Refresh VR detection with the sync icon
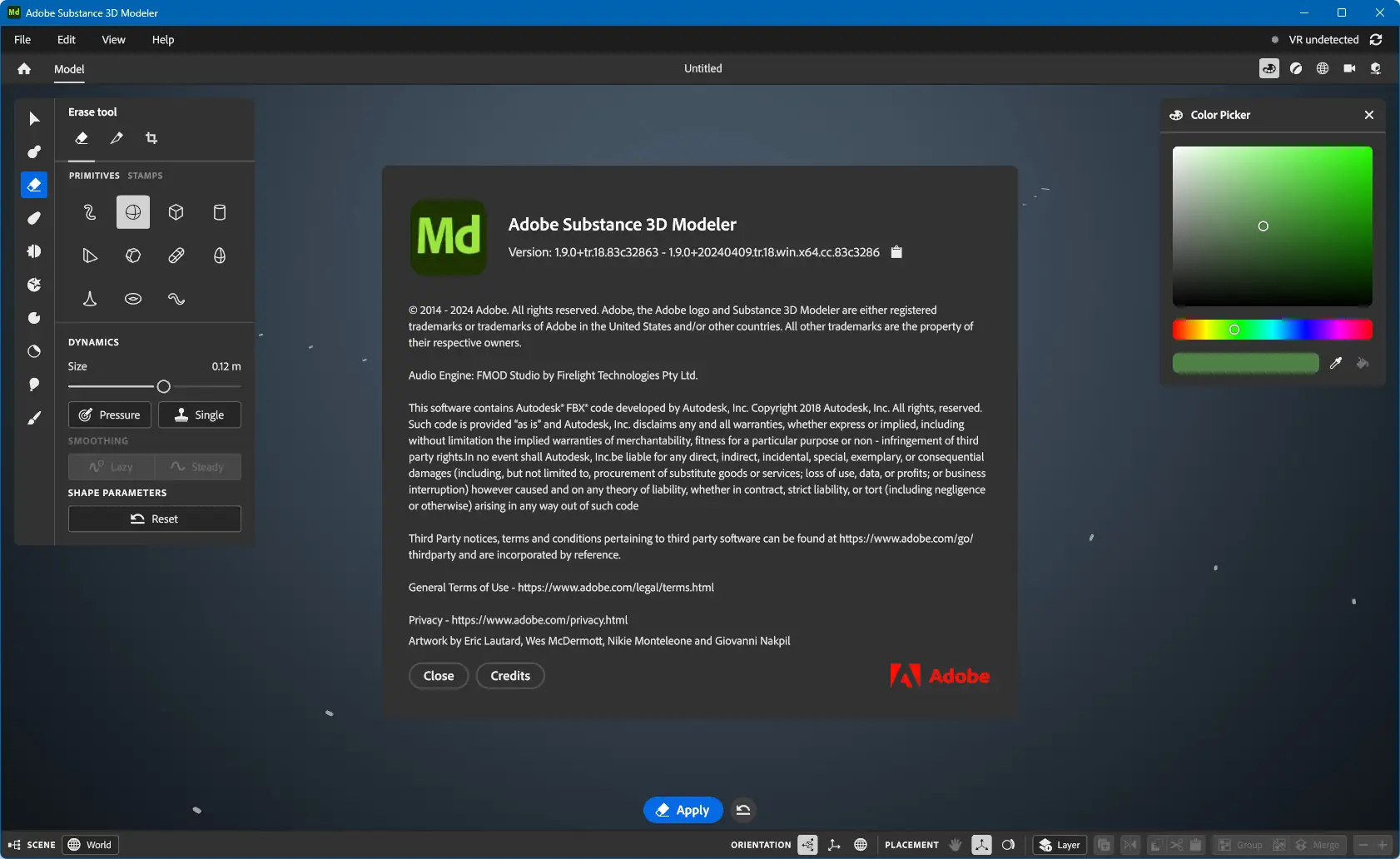 coord(1376,40)
